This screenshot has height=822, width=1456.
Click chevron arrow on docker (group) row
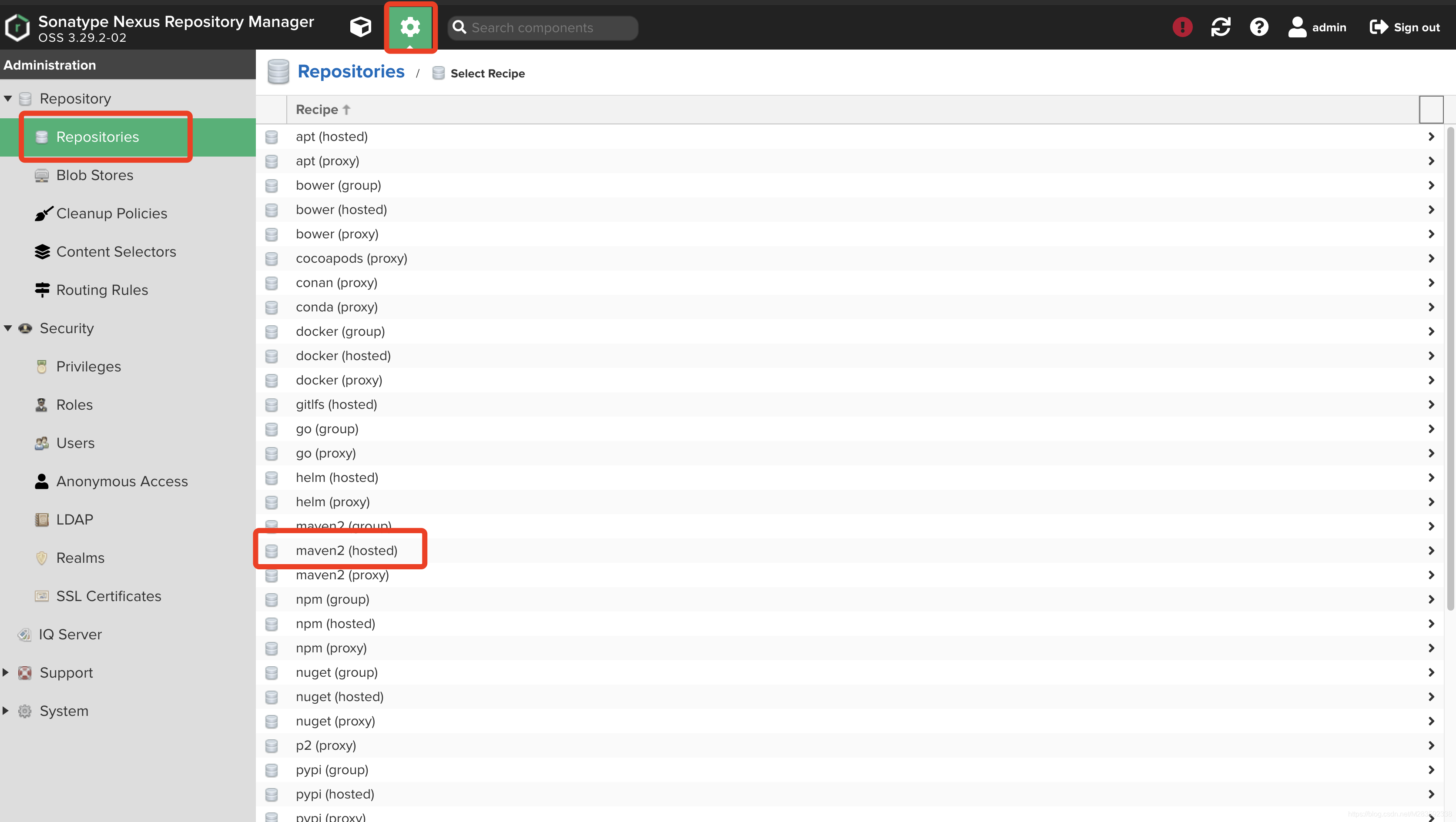click(1431, 331)
